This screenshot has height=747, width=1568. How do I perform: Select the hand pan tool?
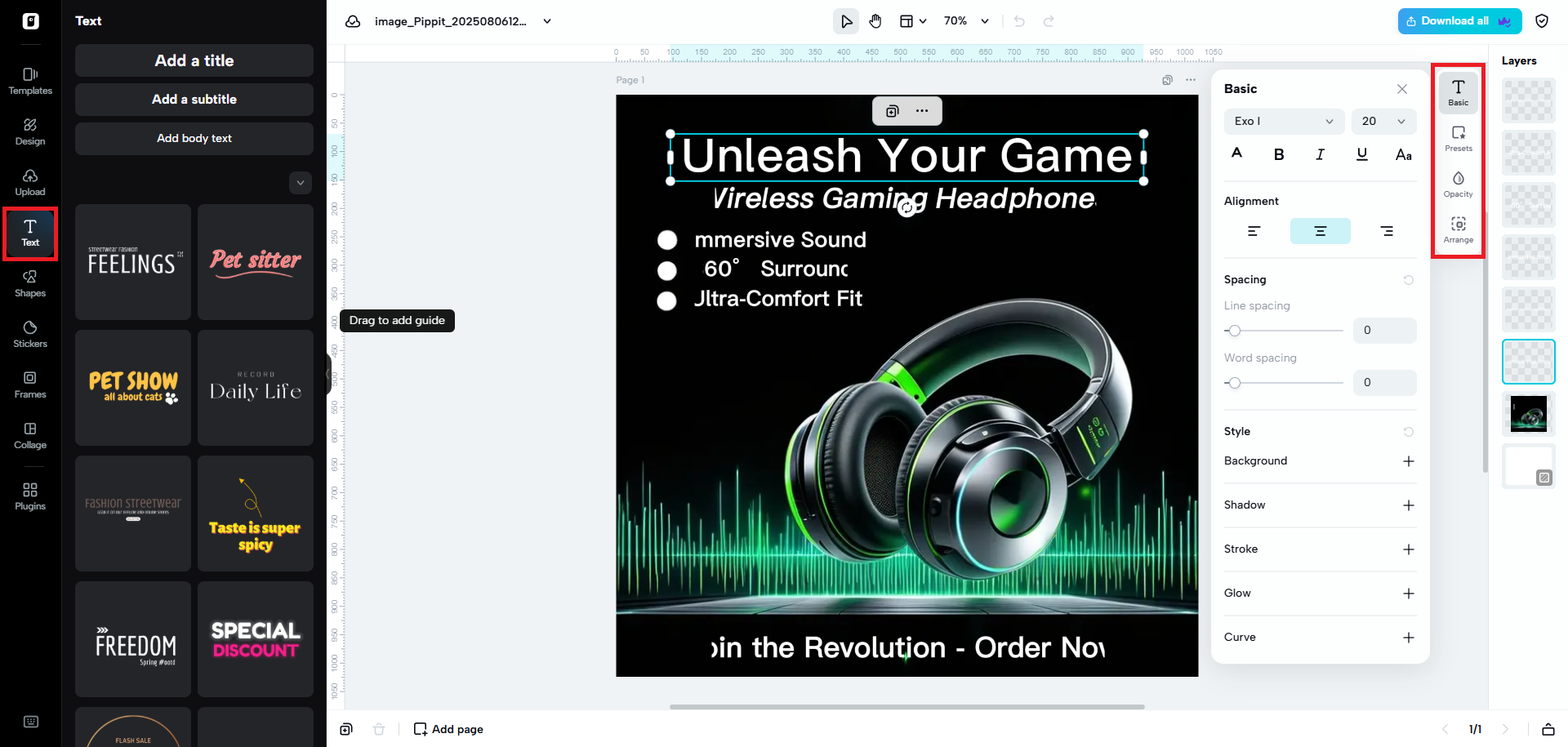pos(875,21)
